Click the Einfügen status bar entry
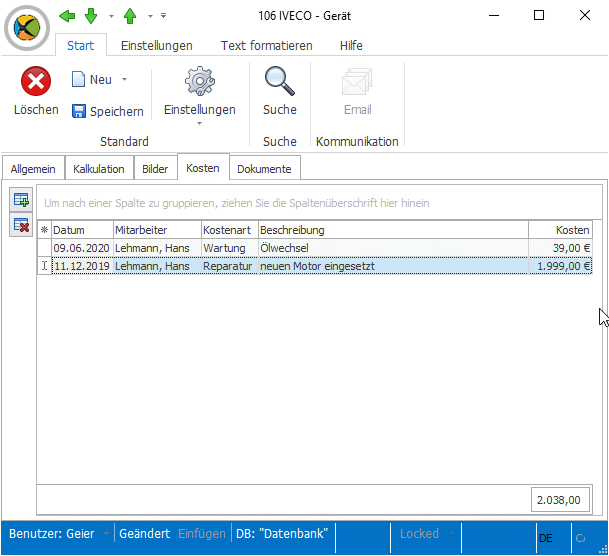609x556 pixels. pyautogui.click(x=202, y=534)
